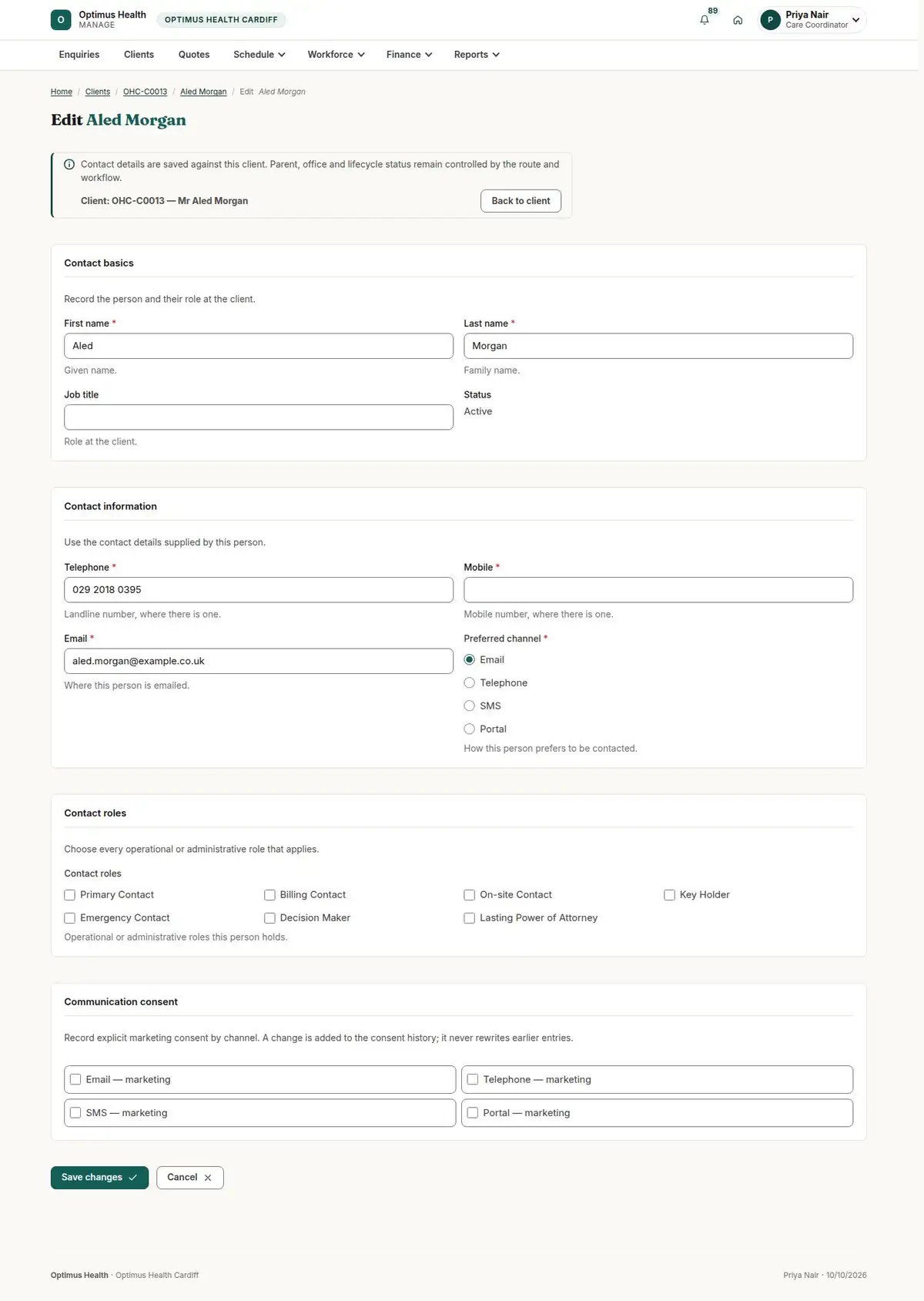Screen dimensions: 924x1301
Task: Expand the user profile chevron
Action: pyautogui.click(x=855, y=20)
